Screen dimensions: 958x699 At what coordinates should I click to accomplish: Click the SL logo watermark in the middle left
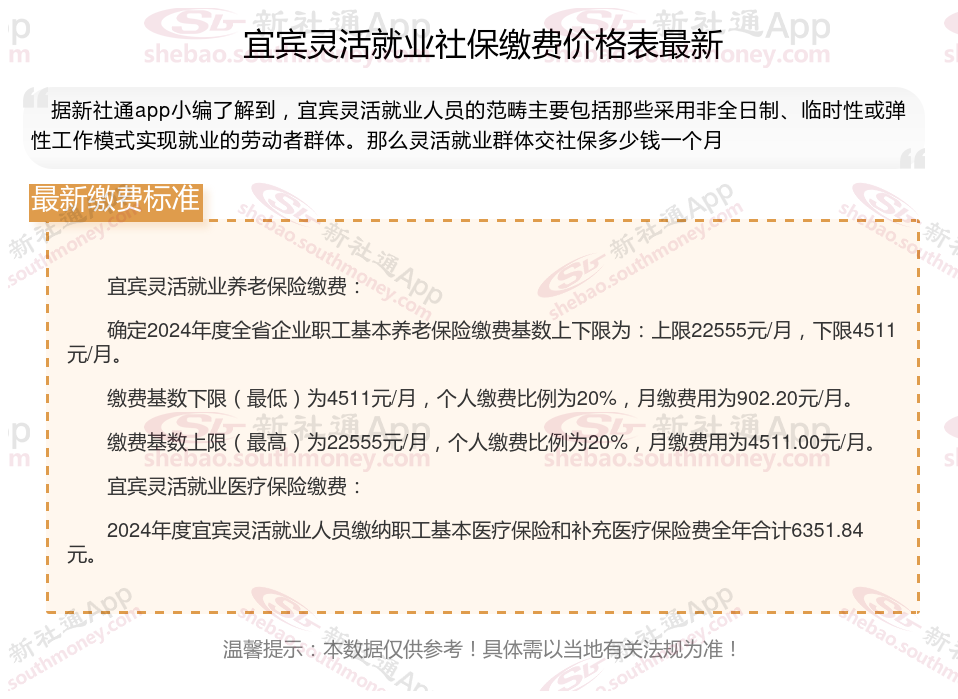tap(192, 426)
